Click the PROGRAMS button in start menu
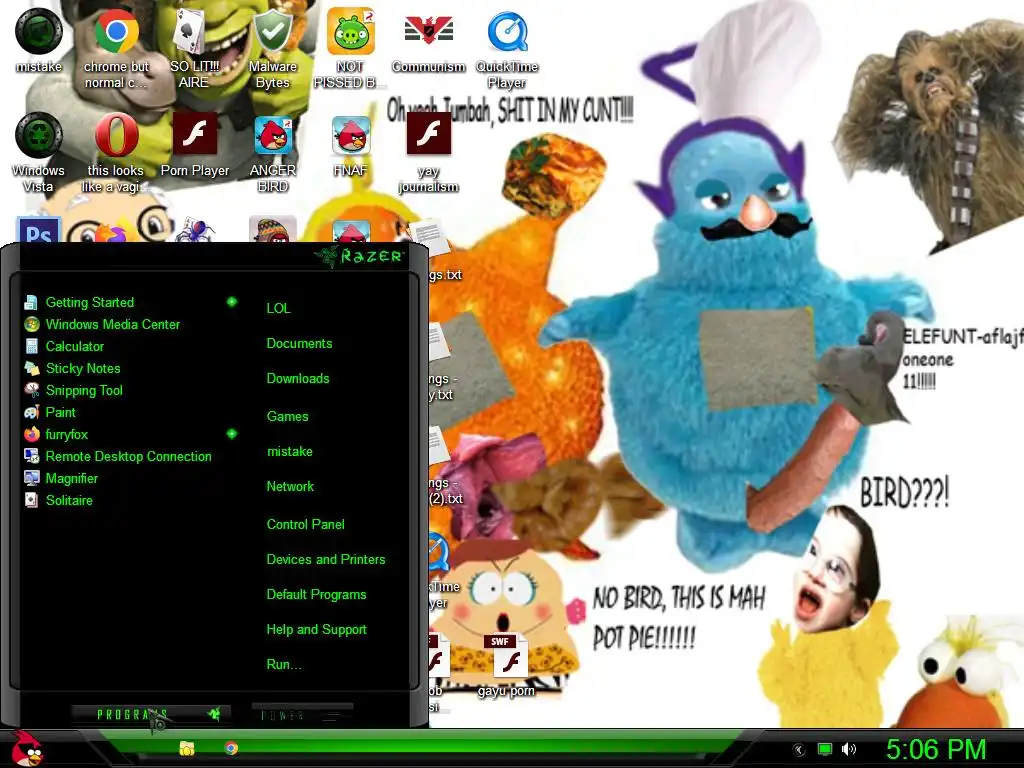This screenshot has height=768, width=1024. pos(151,714)
